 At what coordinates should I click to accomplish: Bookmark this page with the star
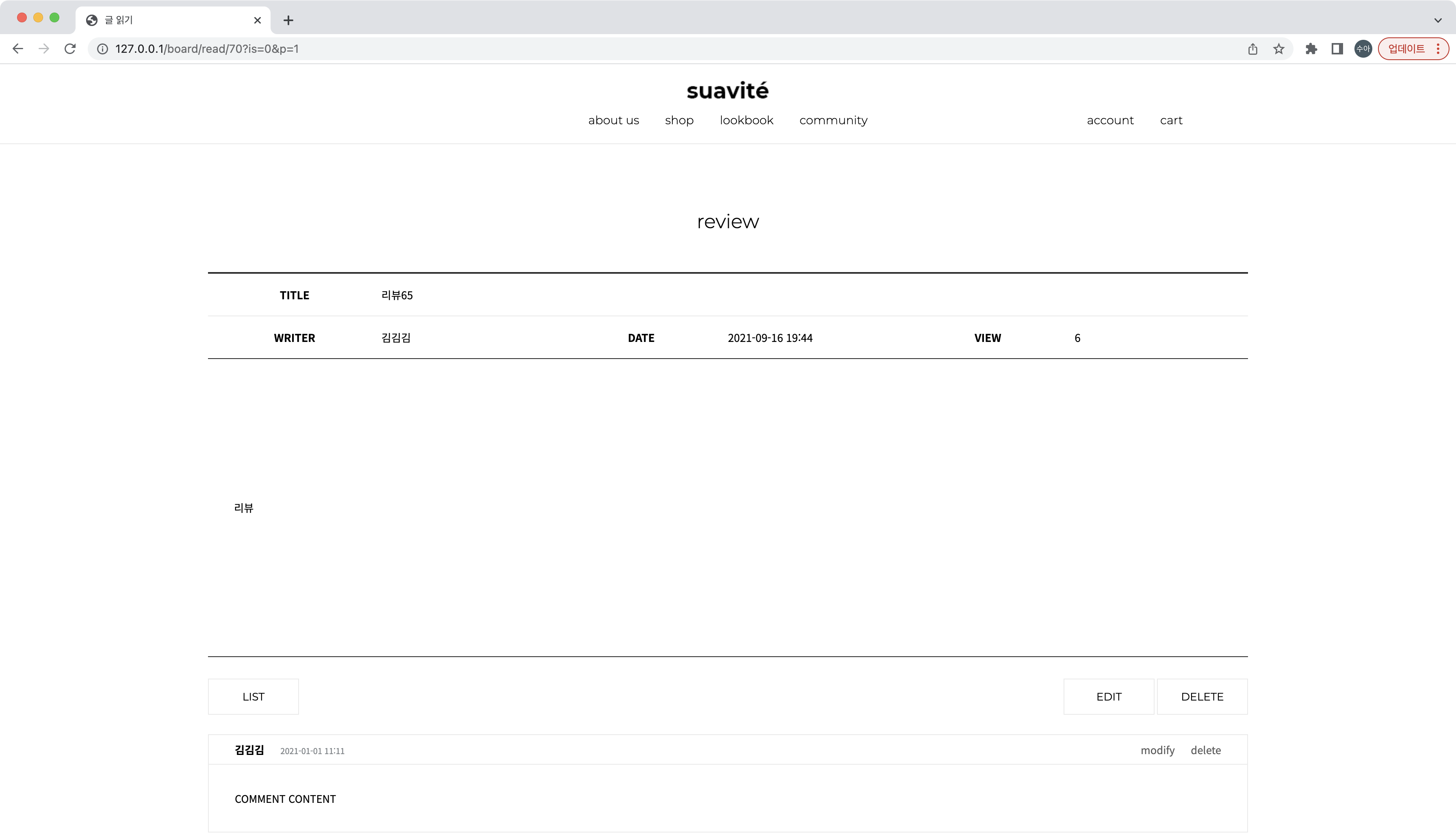click(x=1278, y=49)
